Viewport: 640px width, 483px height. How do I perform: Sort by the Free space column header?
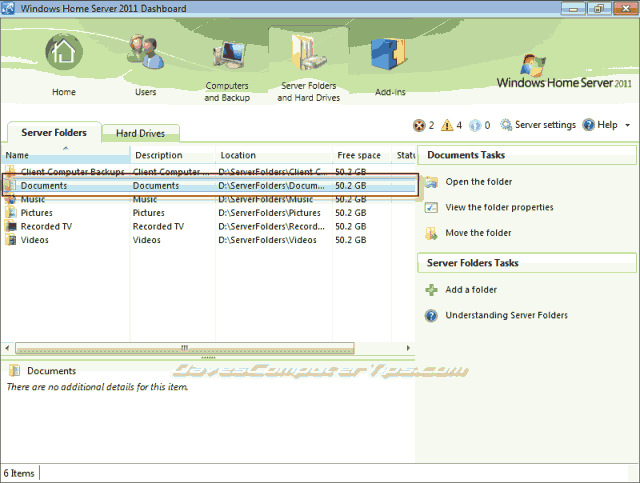(362, 155)
